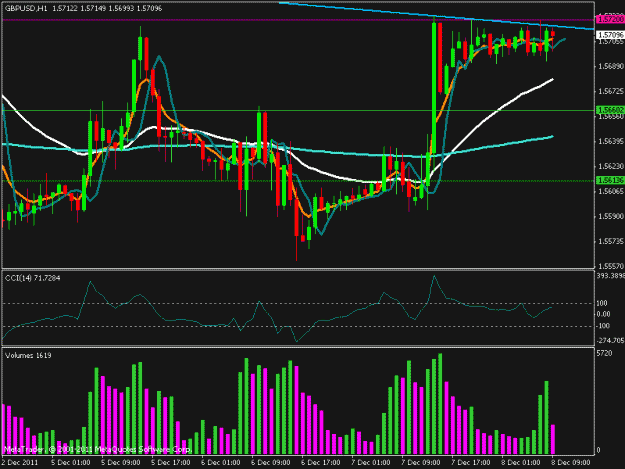Select the magenta 1.57200 price label
Viewport: 625px width, 469px height.
pos(610,19)
